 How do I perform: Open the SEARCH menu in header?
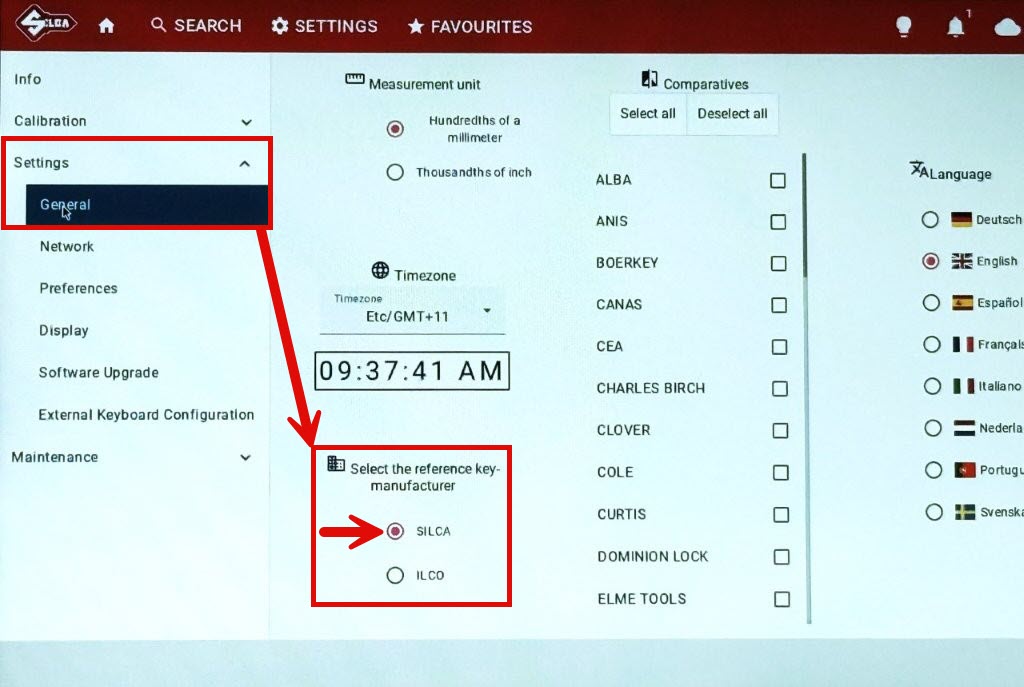coord(196,26)
